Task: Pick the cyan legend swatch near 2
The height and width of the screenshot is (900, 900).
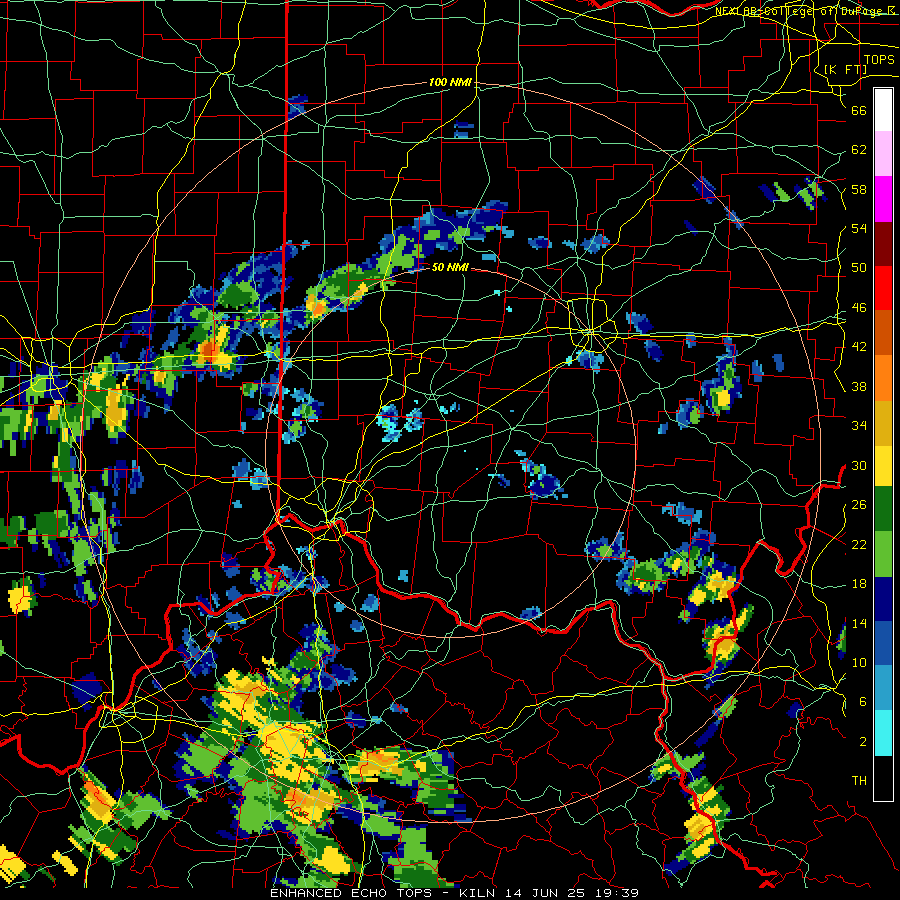Action: click(883, 733)
